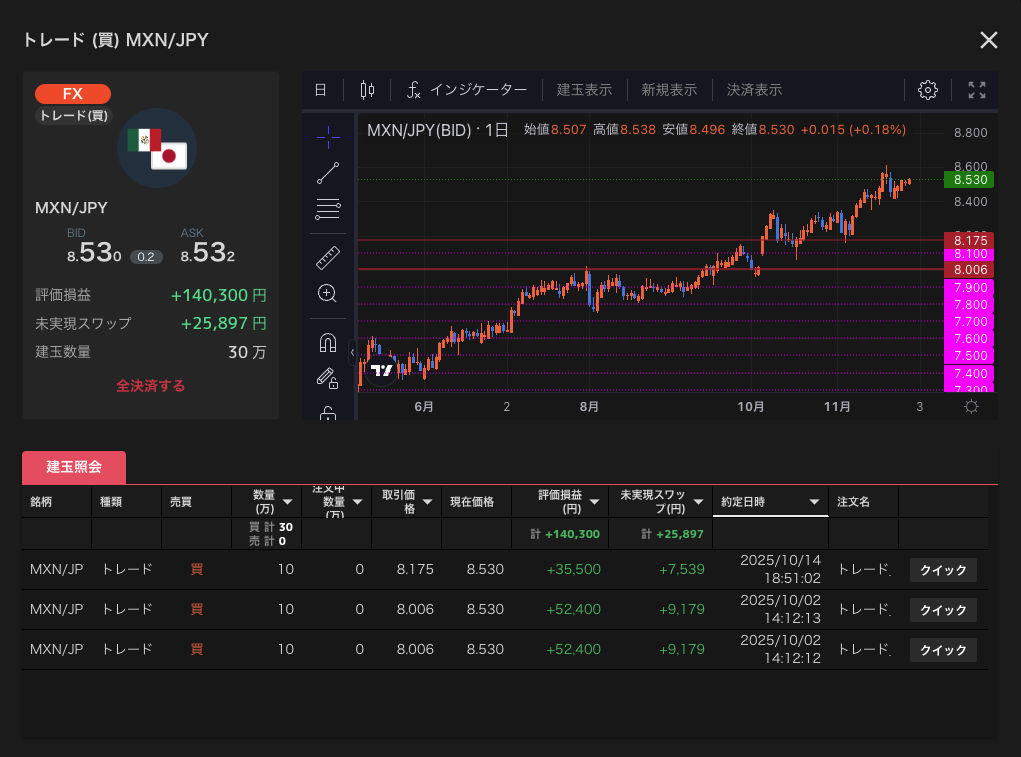Switch to the 建玉照会 tab
The image size is (1021, 757).
[x=74, y=467]
